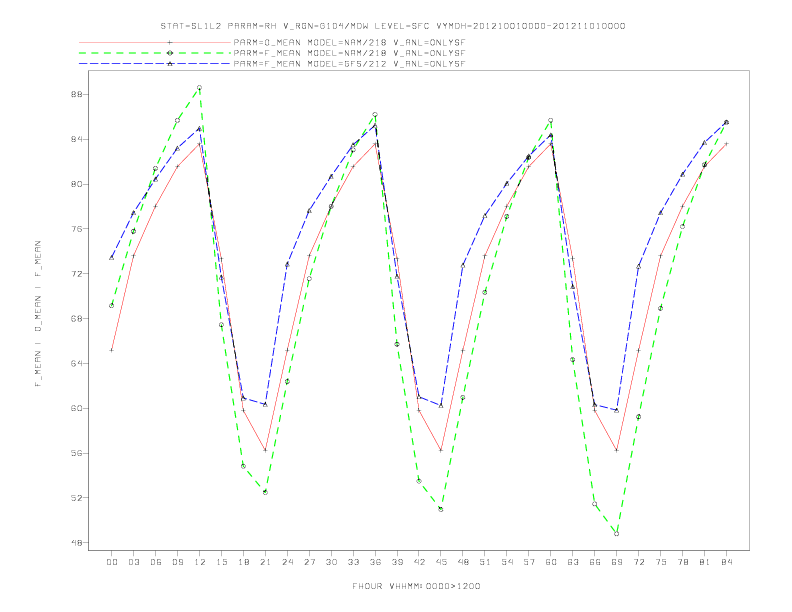792x612 pixels.
Task: Click the x-axis title FHOUR VHHMM:0000>1200
Action: tap(416, 586)
